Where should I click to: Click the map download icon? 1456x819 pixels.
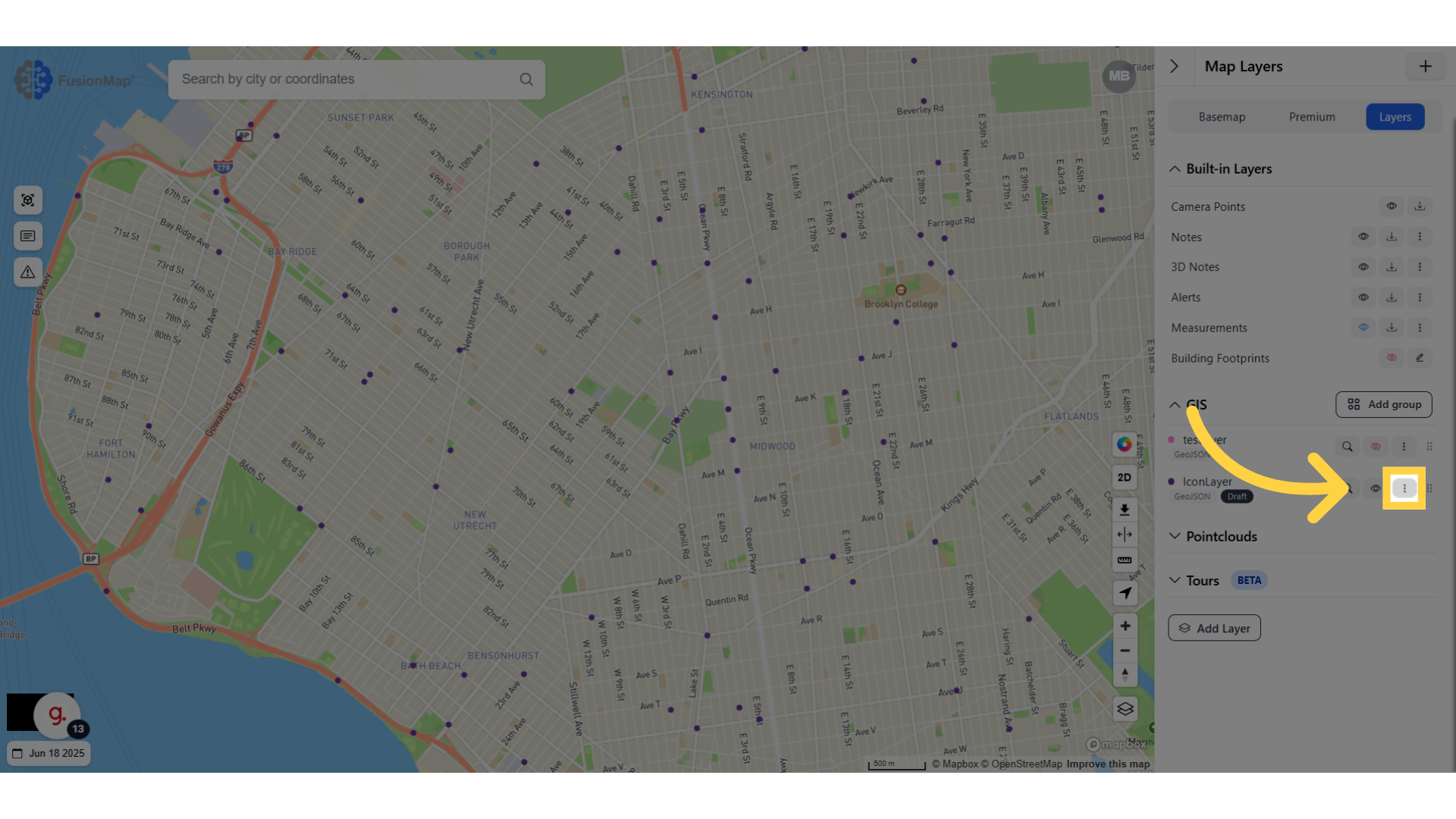point(1125,510)
